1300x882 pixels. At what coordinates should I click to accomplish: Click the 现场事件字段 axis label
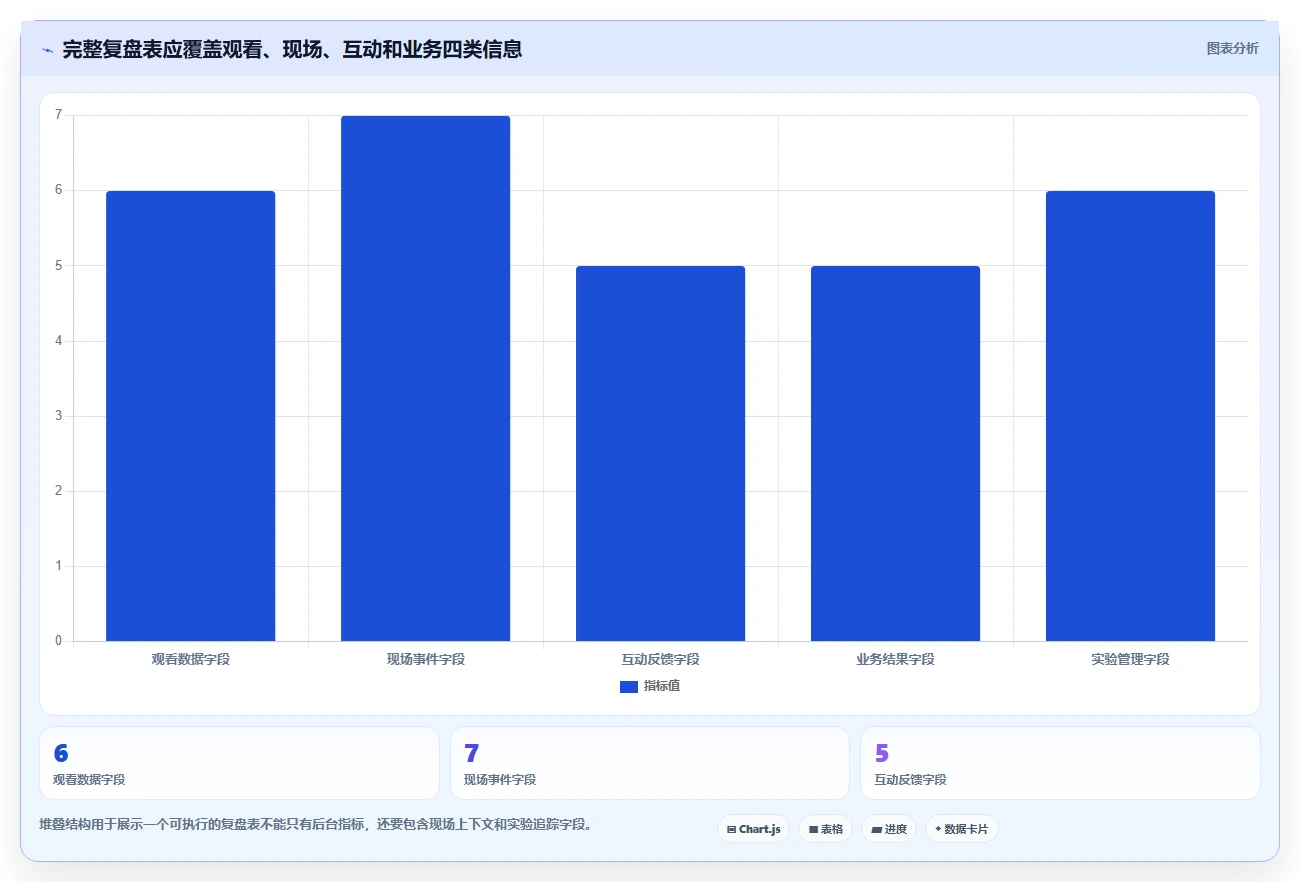pos(425,659)
